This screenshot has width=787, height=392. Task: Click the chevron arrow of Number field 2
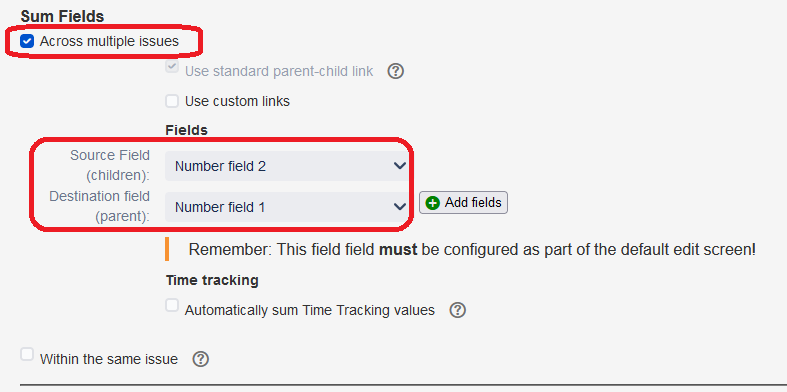pos(400,166)
